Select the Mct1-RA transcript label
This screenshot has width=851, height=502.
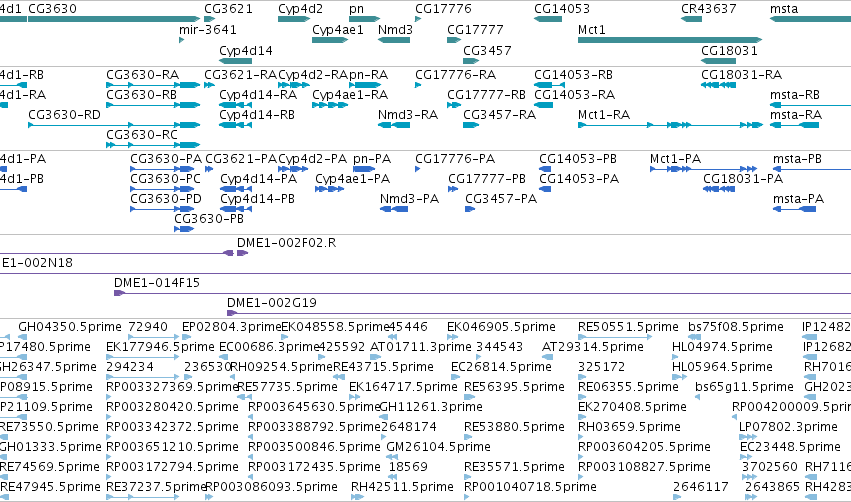tap(604, 115)
